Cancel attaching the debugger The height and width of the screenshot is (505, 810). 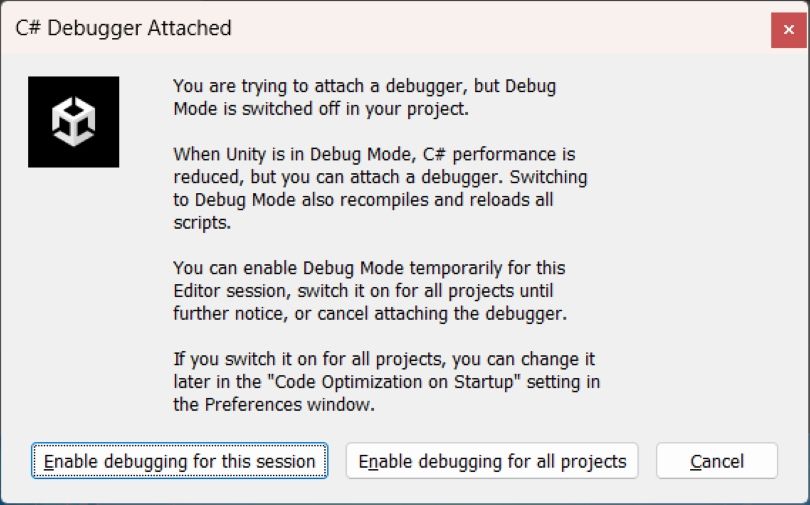[x=716, y=461]
